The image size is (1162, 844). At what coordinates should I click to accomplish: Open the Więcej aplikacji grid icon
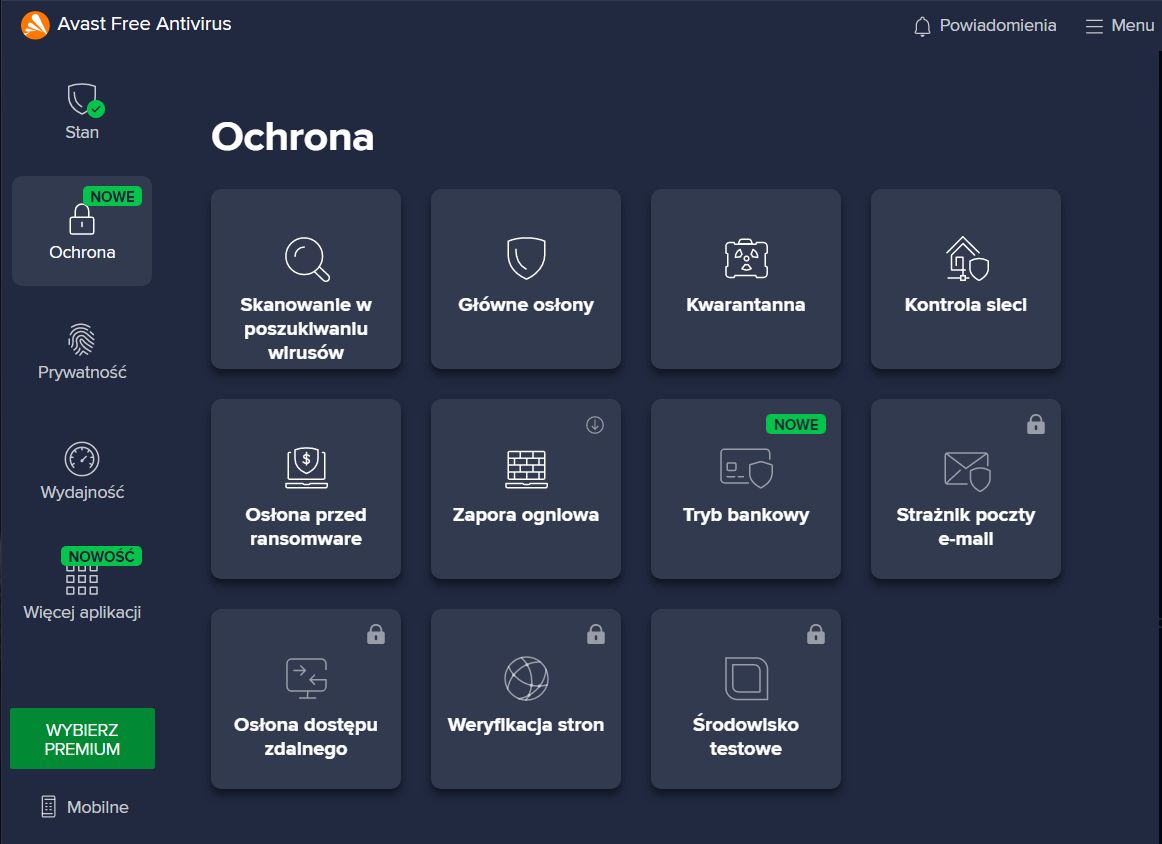pos(82,580)
